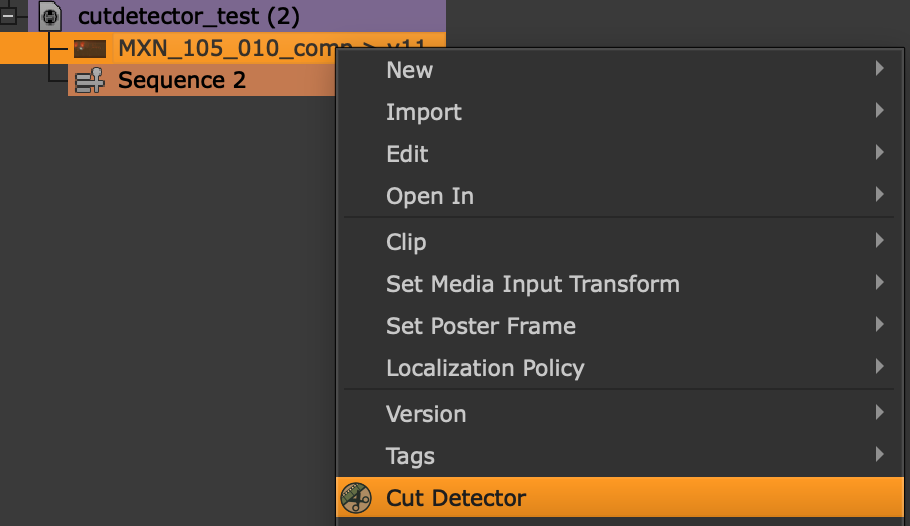The height and width of the screenshot is (526, 910).
Task: Click the cutdetector_test project file icon
Action: (x=50, y=16)
